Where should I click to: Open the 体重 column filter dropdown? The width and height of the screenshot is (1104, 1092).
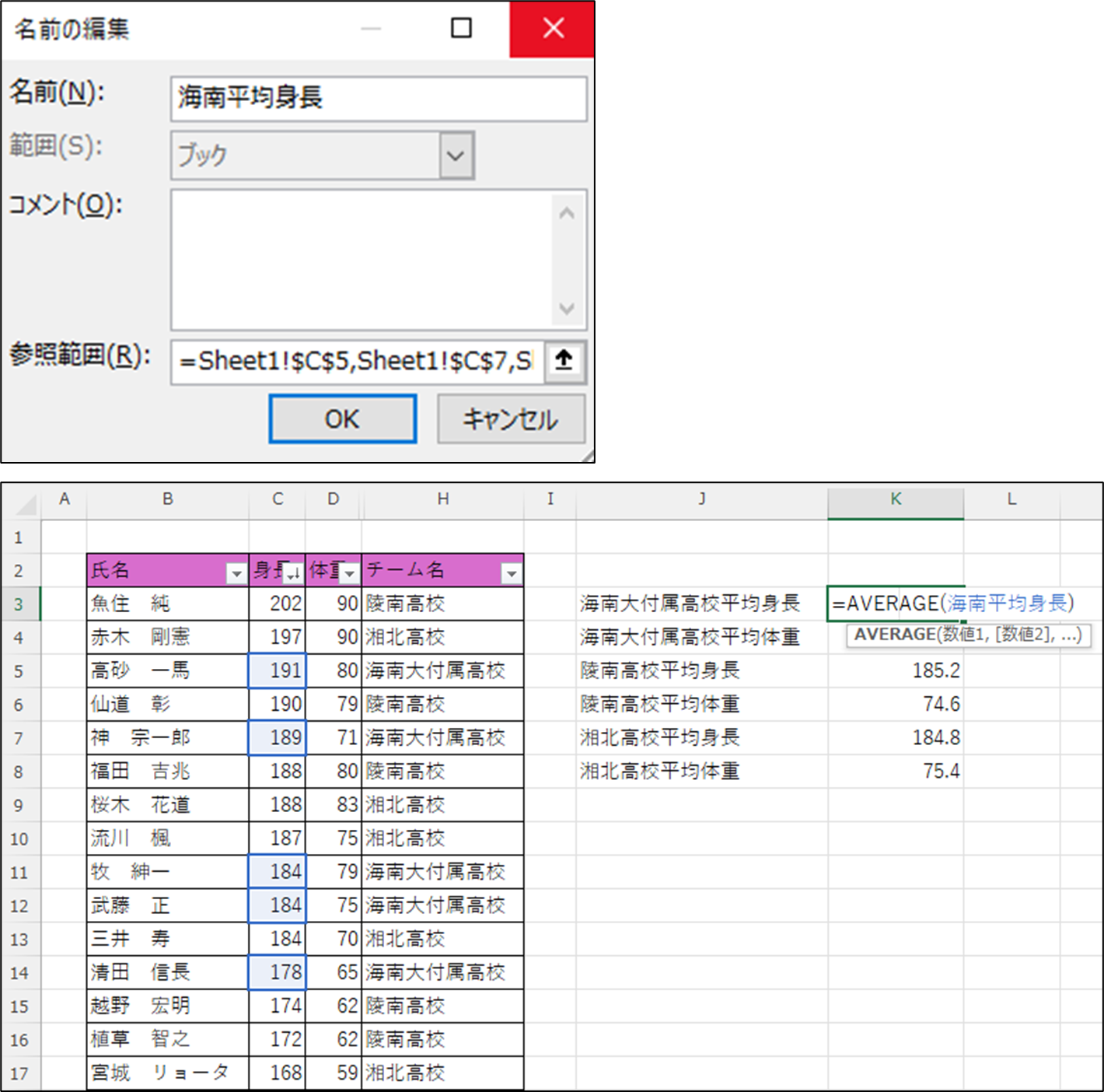[350, 574]
